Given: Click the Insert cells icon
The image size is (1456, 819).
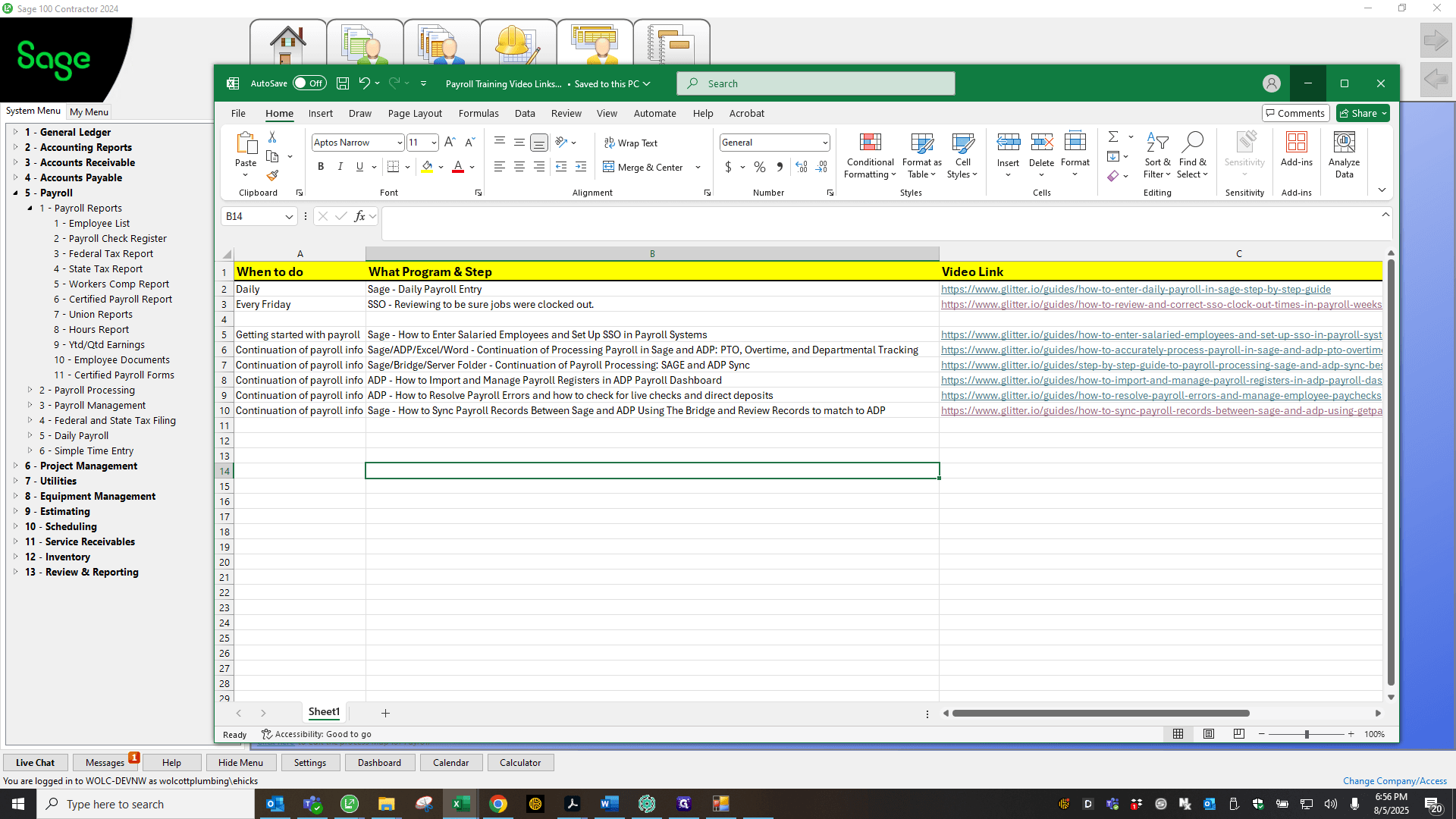Looking at the screenshot, I should point(1009,142).
